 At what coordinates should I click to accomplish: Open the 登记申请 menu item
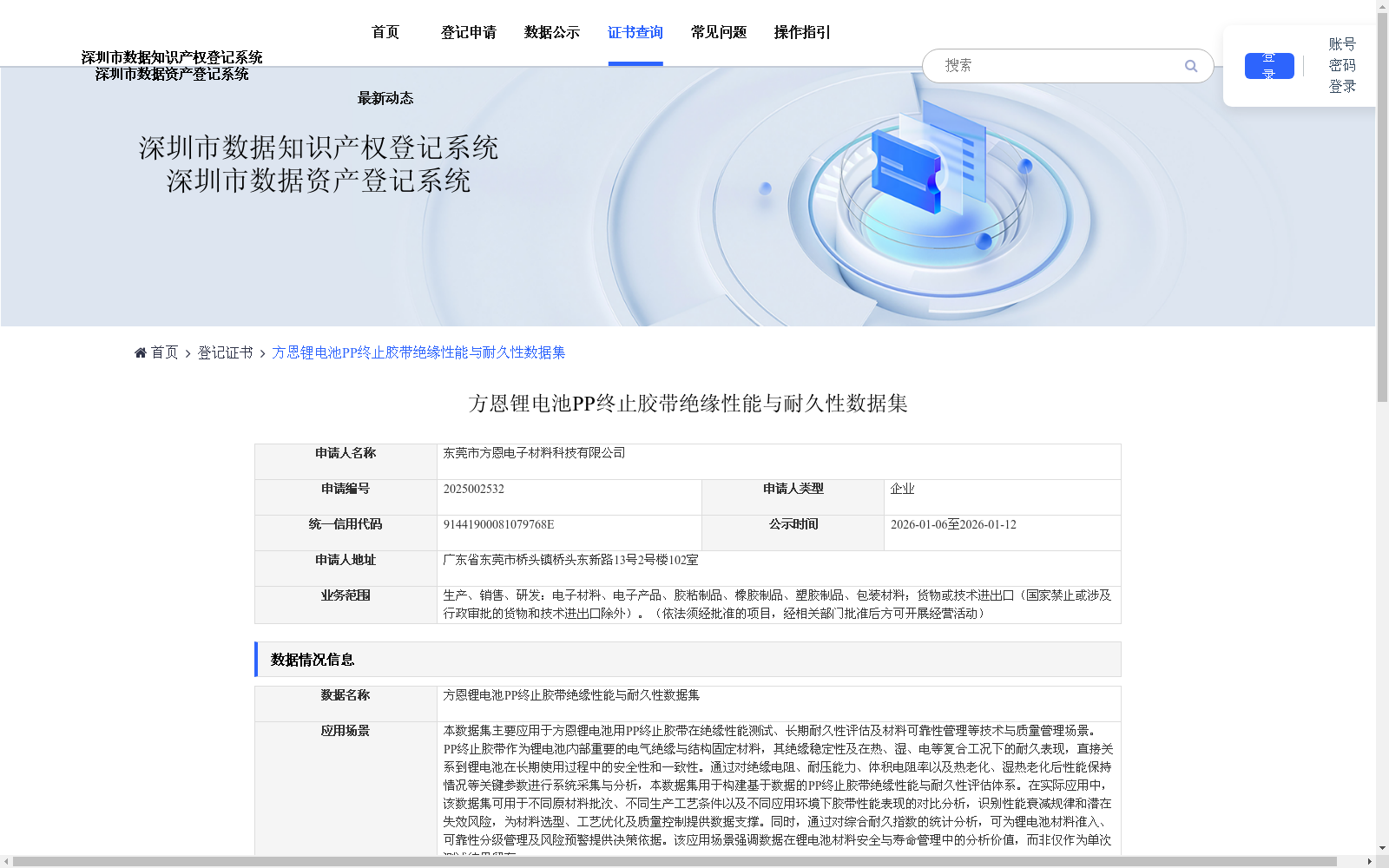469,32
